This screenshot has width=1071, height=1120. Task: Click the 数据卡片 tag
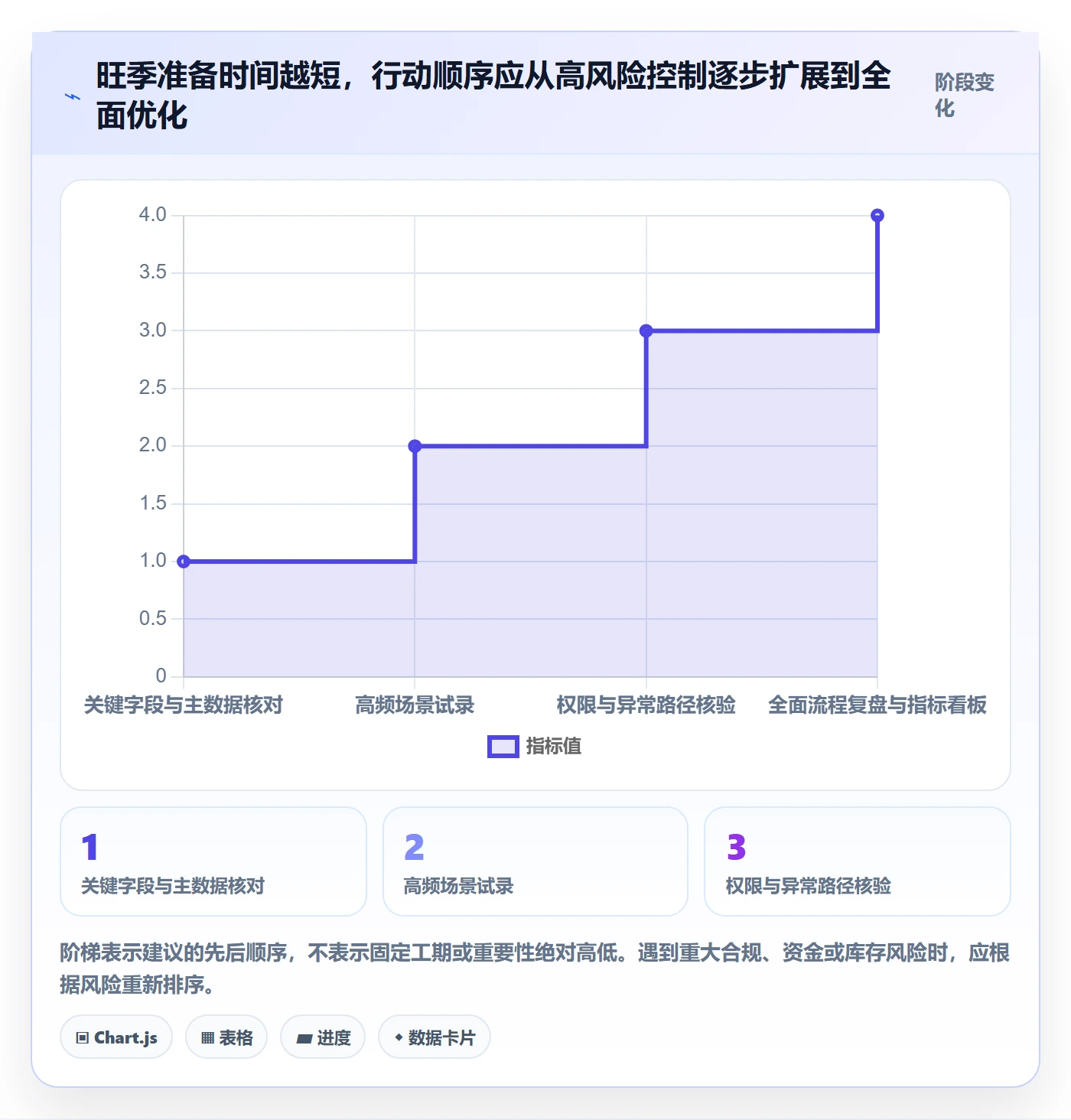tap(435, 1037)
